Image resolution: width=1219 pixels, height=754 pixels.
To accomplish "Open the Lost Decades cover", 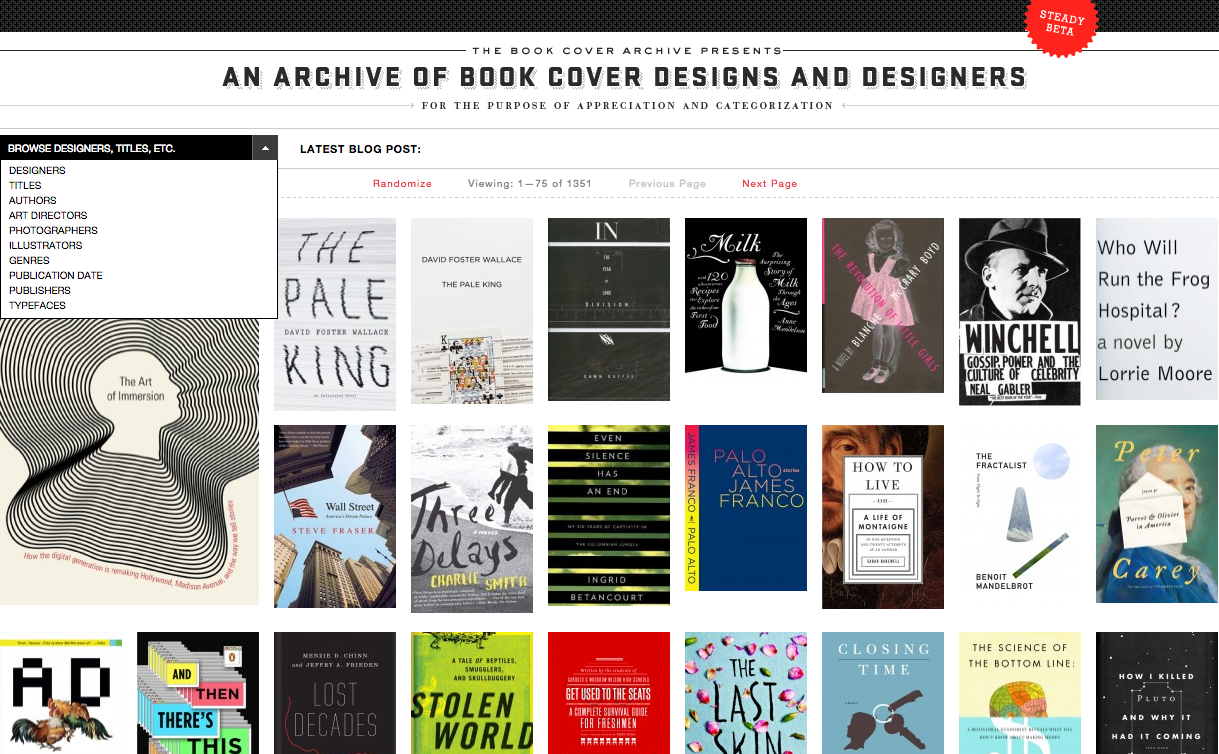I will 335,693.
